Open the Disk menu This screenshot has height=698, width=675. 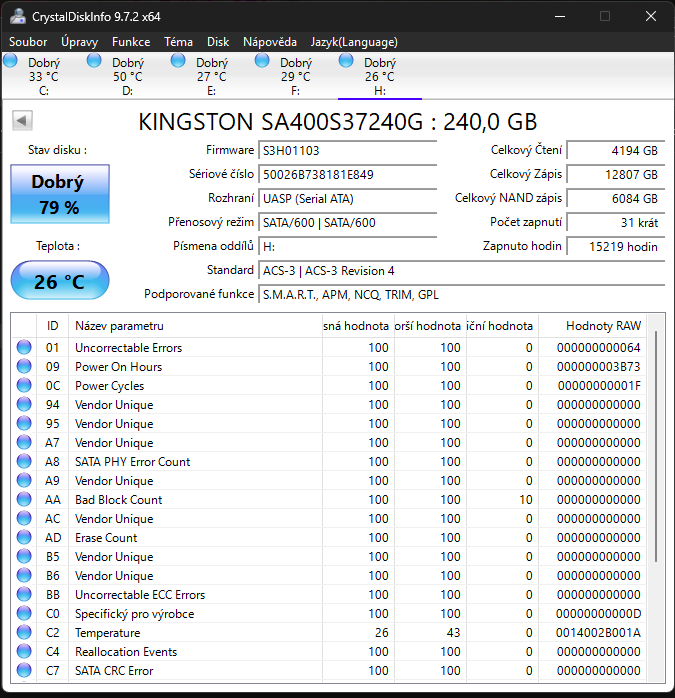click(x=218, y=42)
